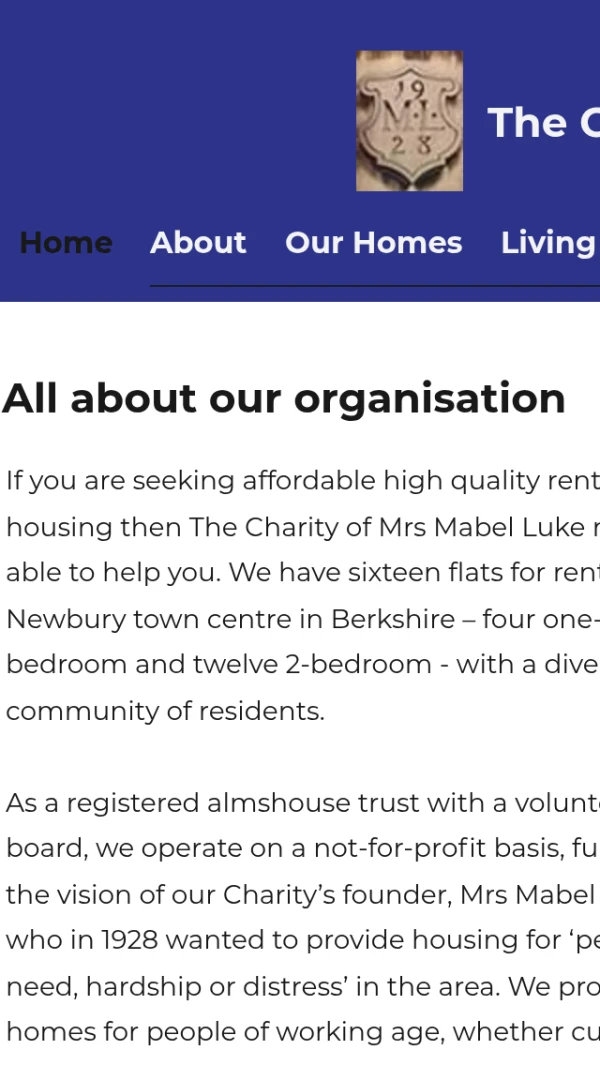This screenshot has width=600, height=1065.
Task: Open the partially visible Living menu item
Action: [548, 242]
